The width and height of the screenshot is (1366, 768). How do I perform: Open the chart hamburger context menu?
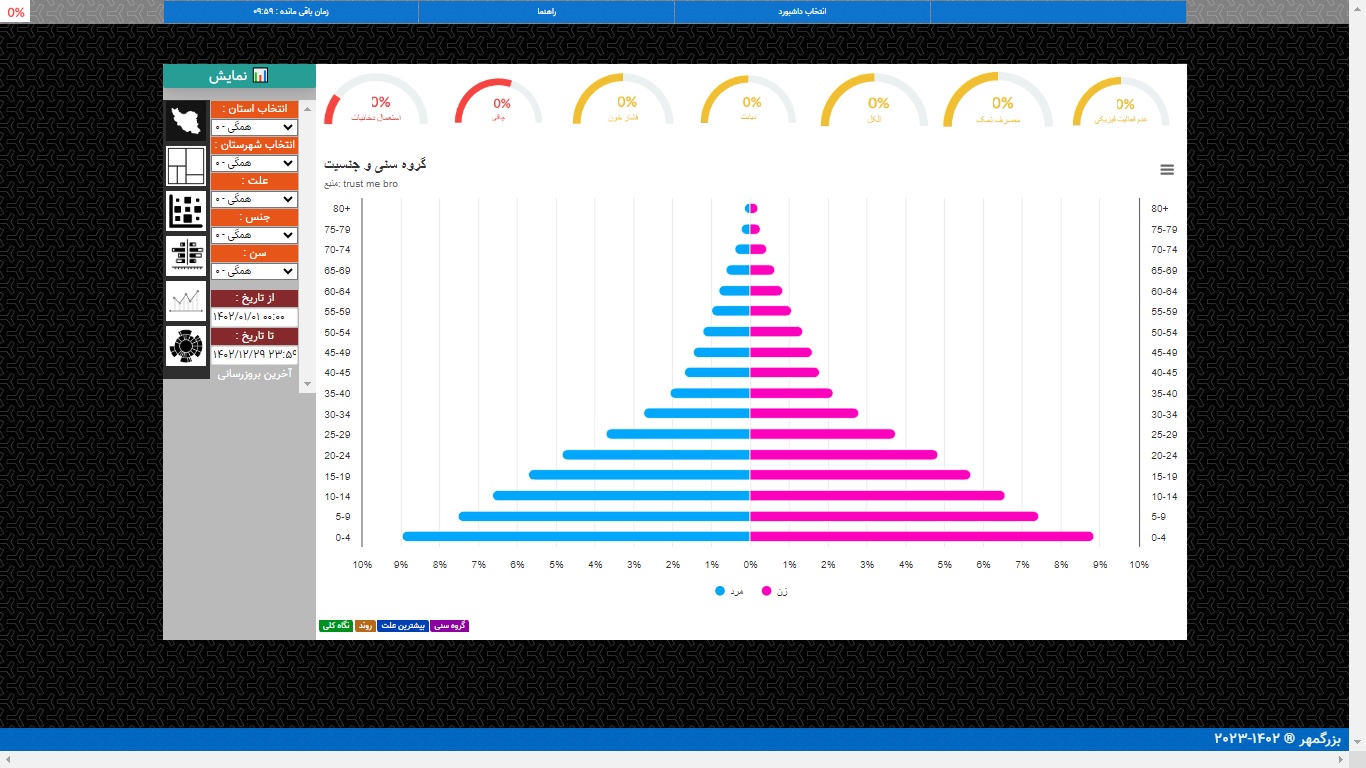click(x=1167, y=170)
